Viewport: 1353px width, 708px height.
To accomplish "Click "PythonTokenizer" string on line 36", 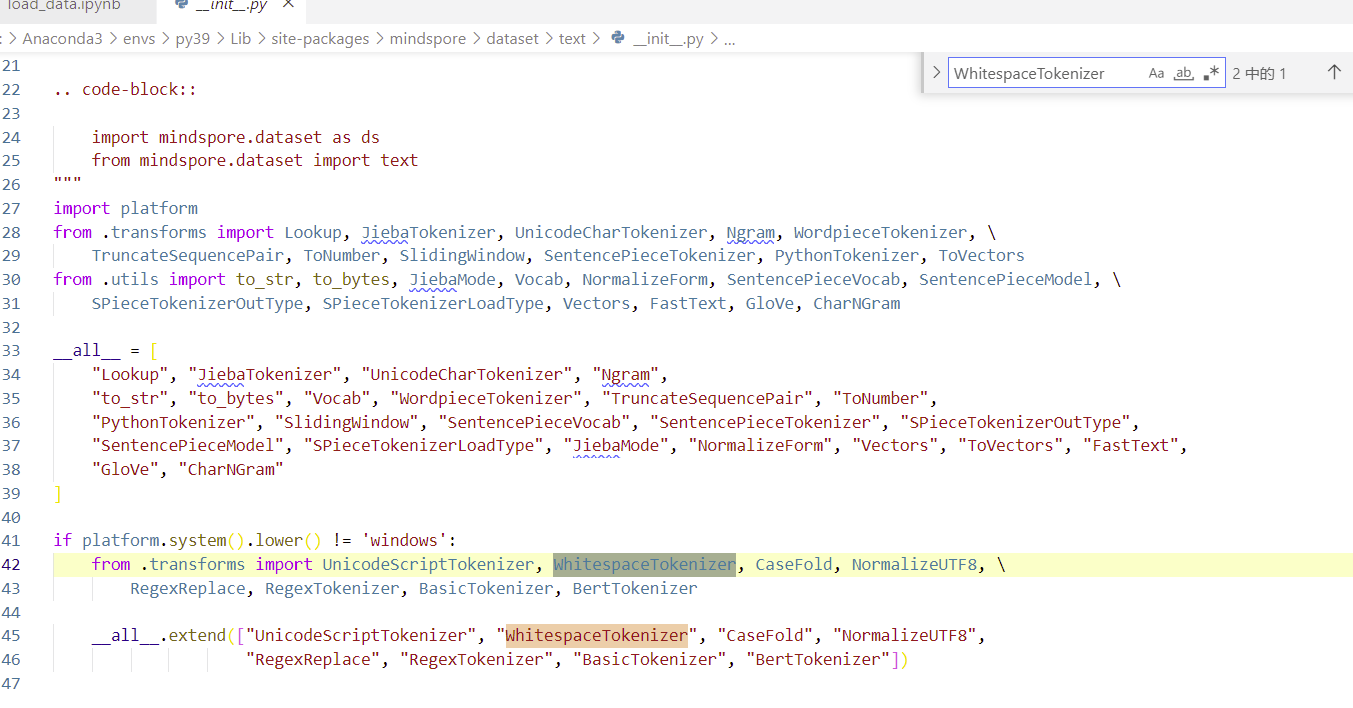I will (174, 422).
